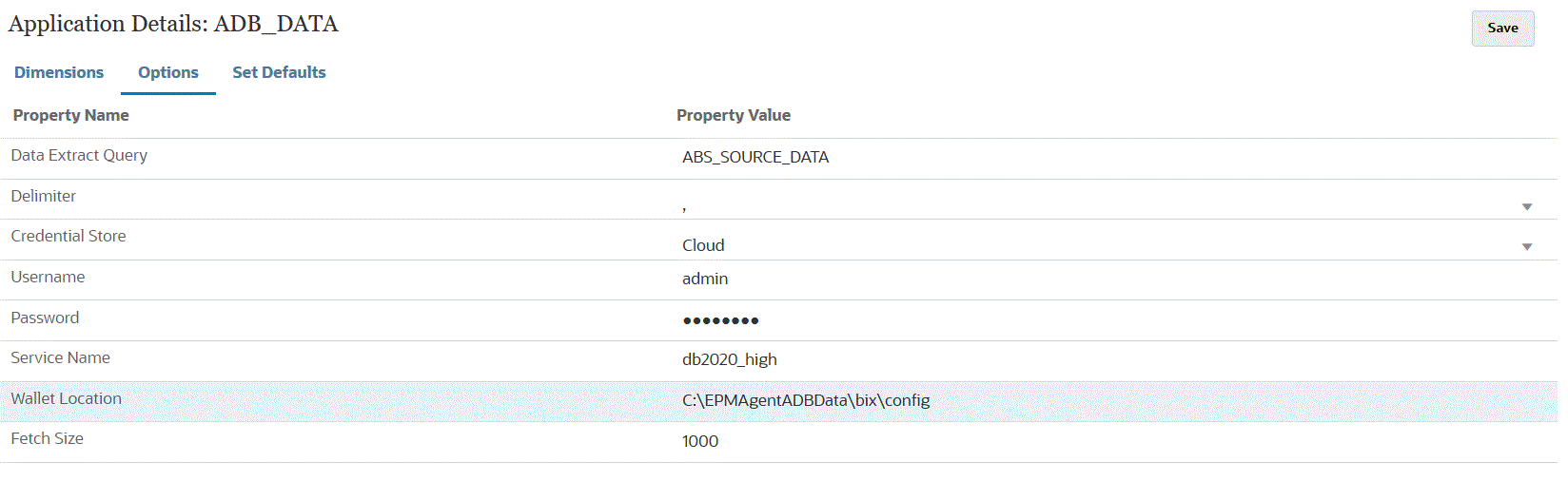Select the Wallet Location property label
Image resolution: width=1568 pixels, height=501 pixels.
67,398
